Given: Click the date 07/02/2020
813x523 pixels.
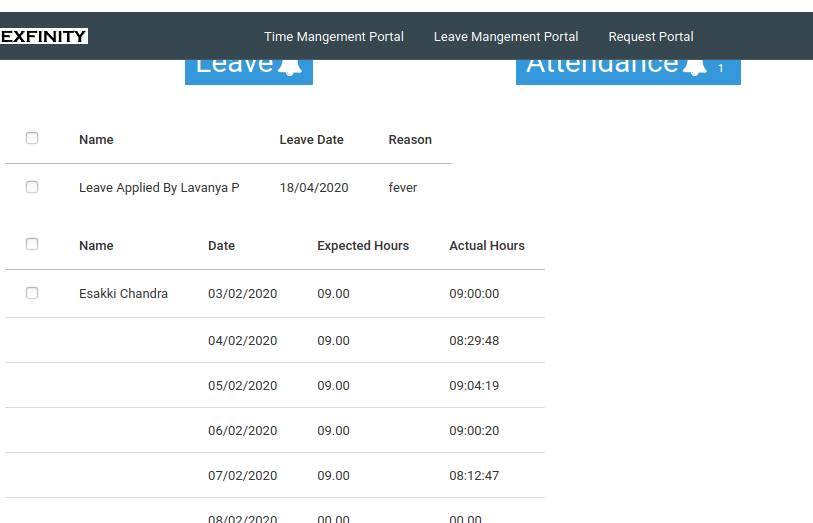Looking at the screenshot, I should [243, 476].
